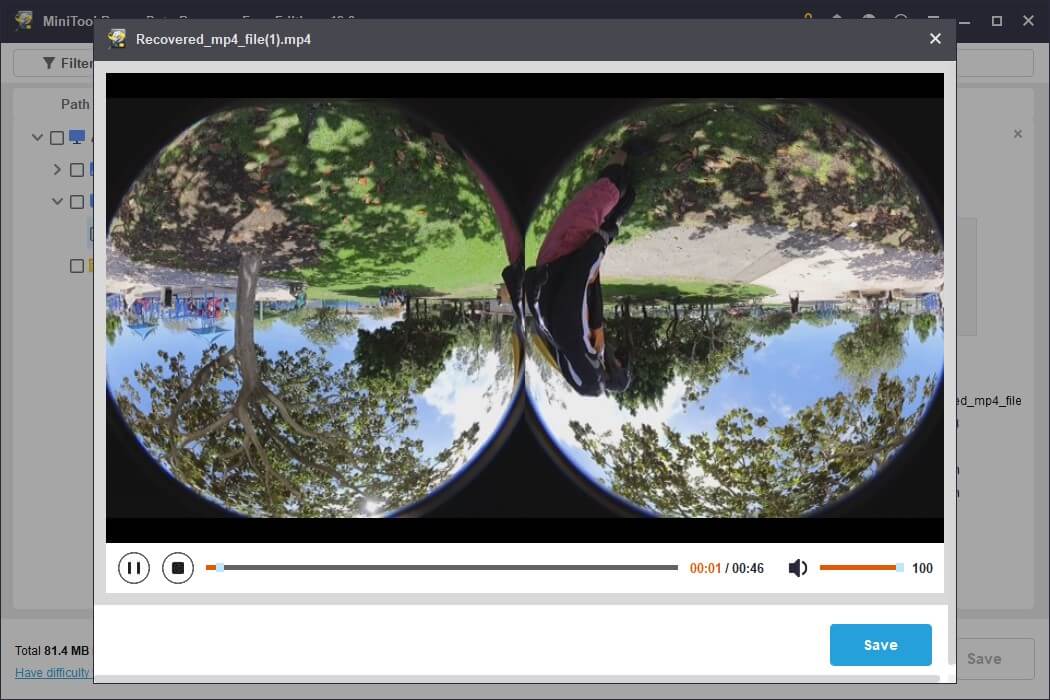This screenshot has width=1050, height=700.
Task: Enable the collapsed partition's checkbox
Action: pos(78,169)
